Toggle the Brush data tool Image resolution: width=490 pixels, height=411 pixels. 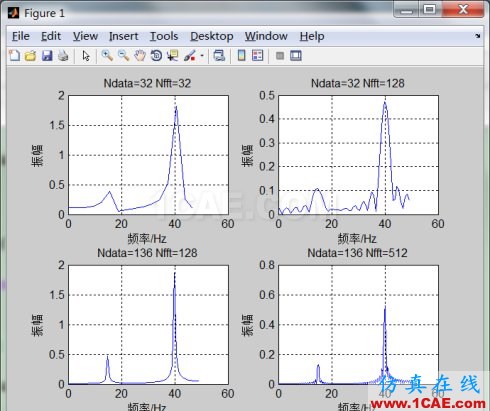[190, 56]
